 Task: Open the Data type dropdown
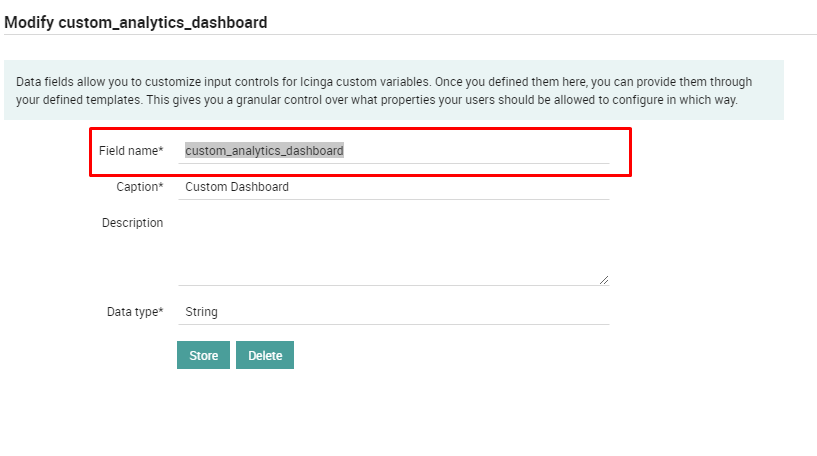click(392, 312)
